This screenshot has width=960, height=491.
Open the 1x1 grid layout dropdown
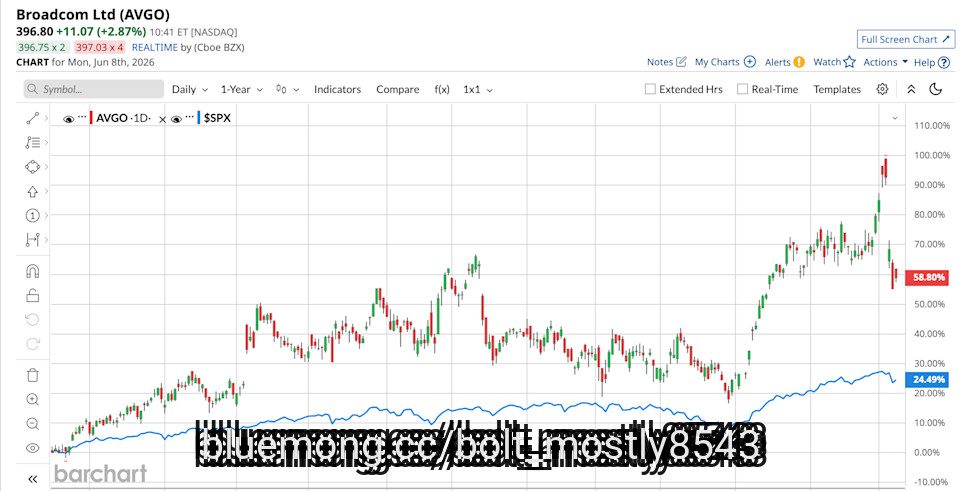pos(478,89)
